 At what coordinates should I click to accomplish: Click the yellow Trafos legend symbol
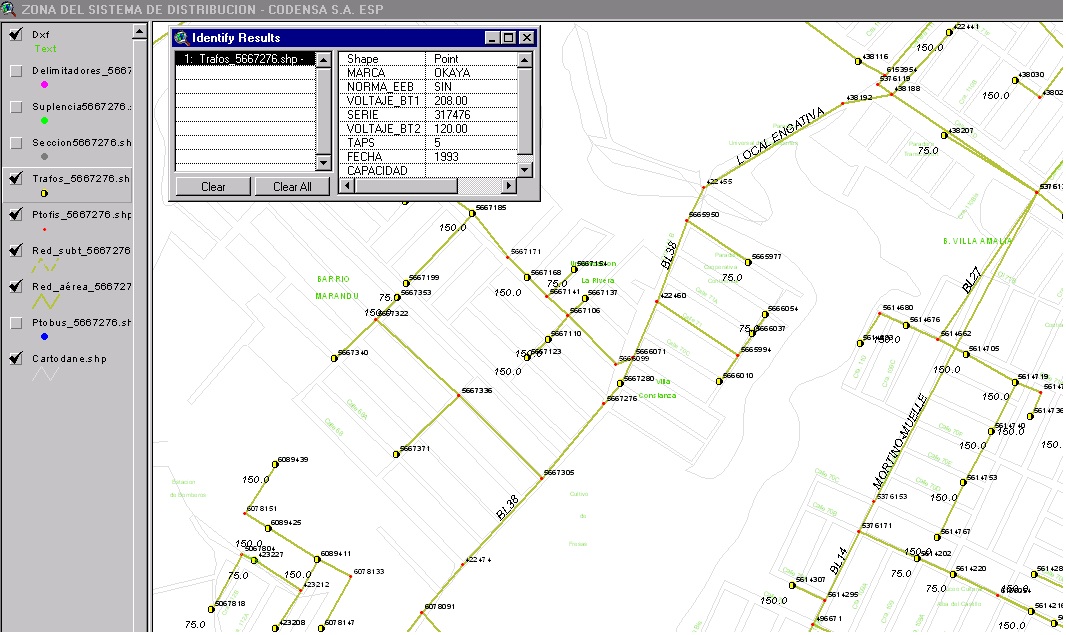45,192
